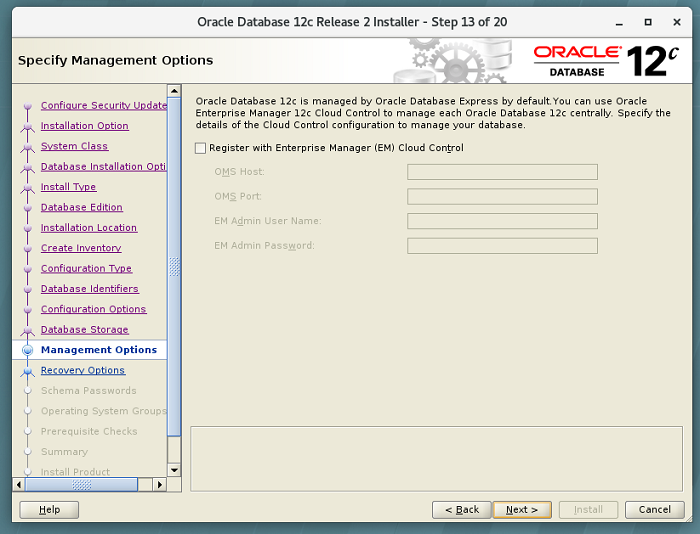The width and height of the screenshot is (700, 534).
Task: Open the Installation Option step
Action: click(85, 126)
